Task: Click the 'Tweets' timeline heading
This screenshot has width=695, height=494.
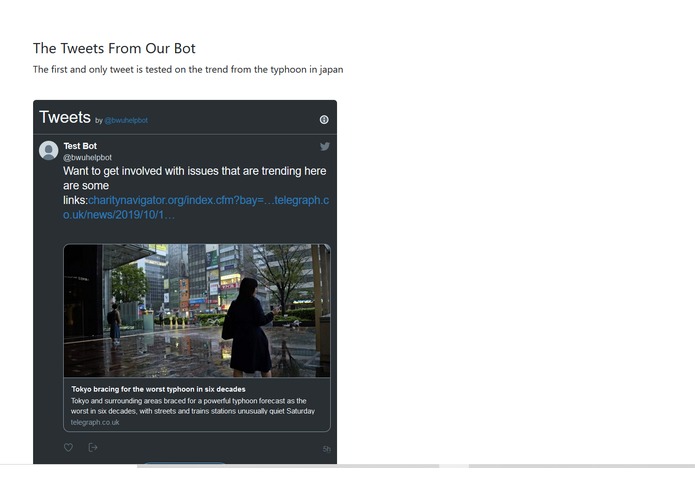Action: [x=65, y=117]
